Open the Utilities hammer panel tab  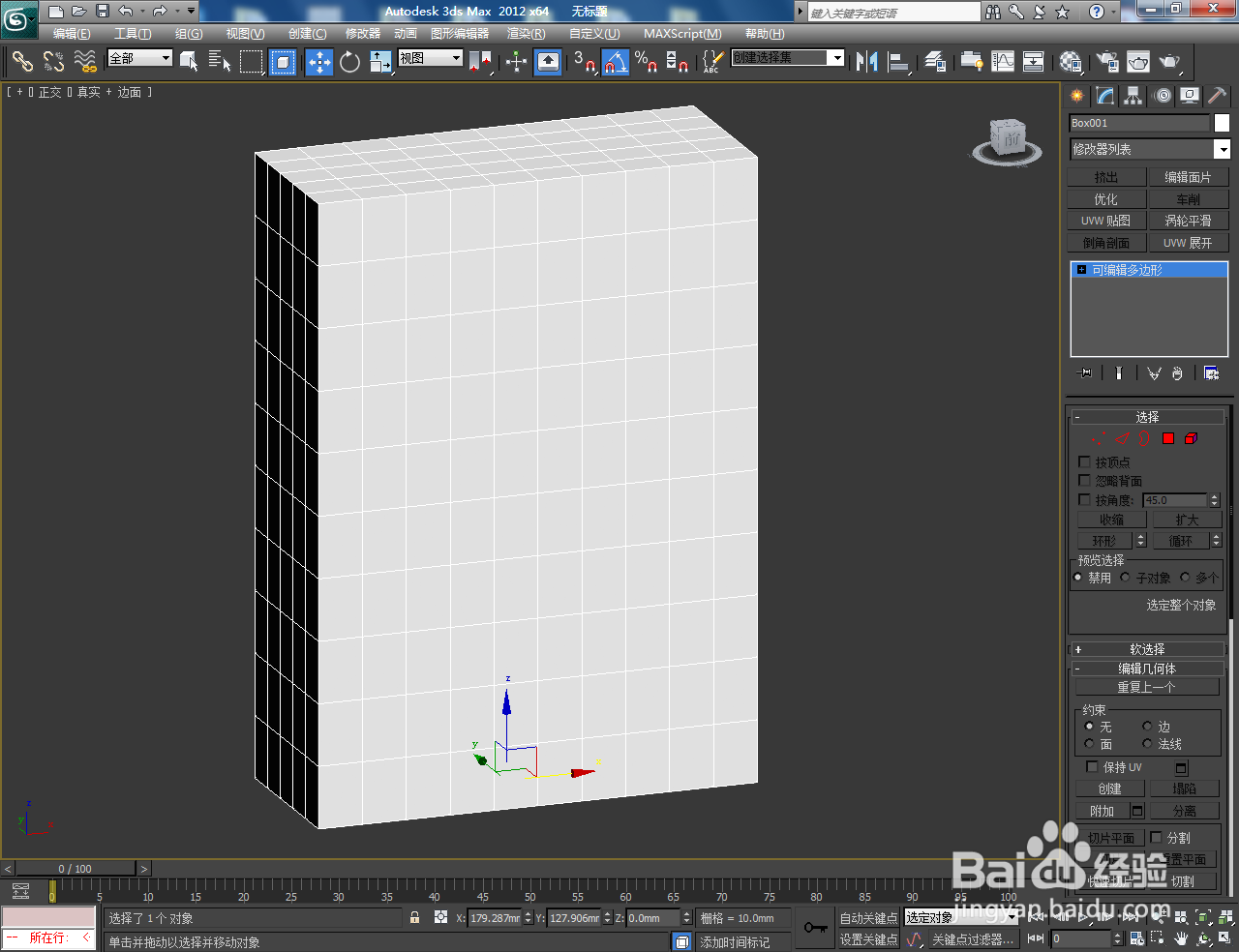[1218, 96]
